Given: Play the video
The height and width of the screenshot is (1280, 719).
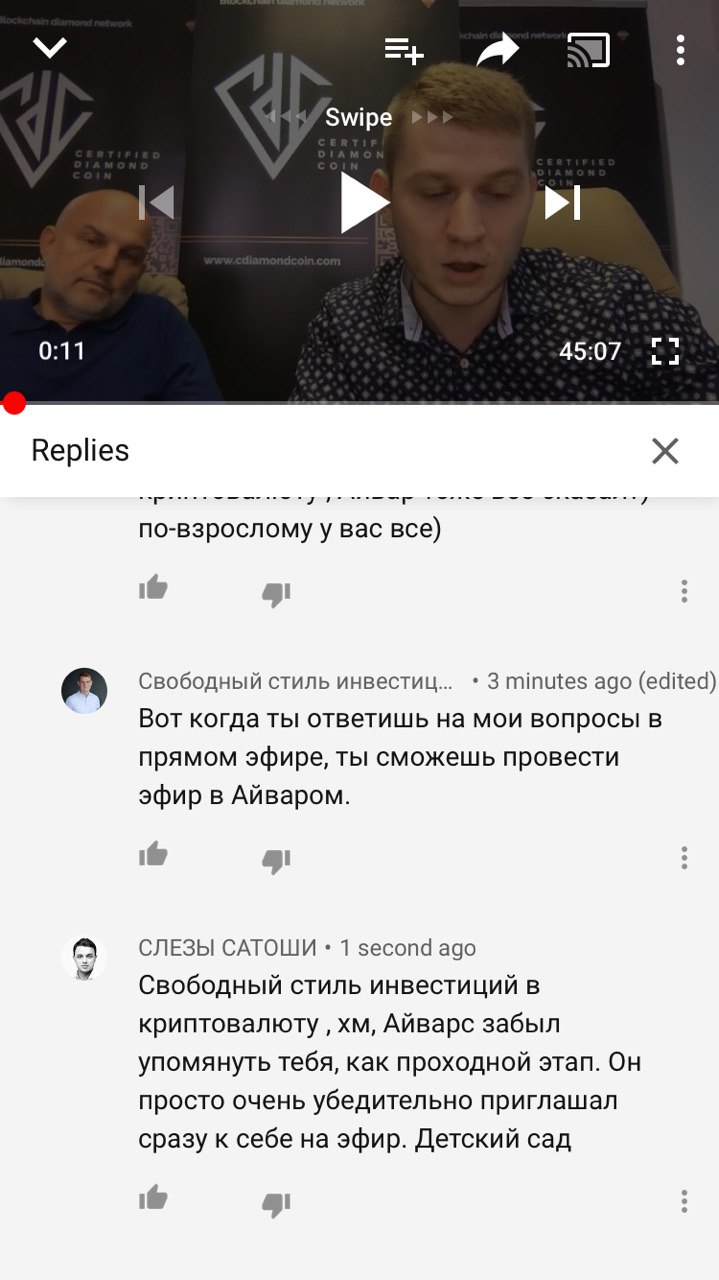Looking at the screenshot, I should (x=363, y=202).
